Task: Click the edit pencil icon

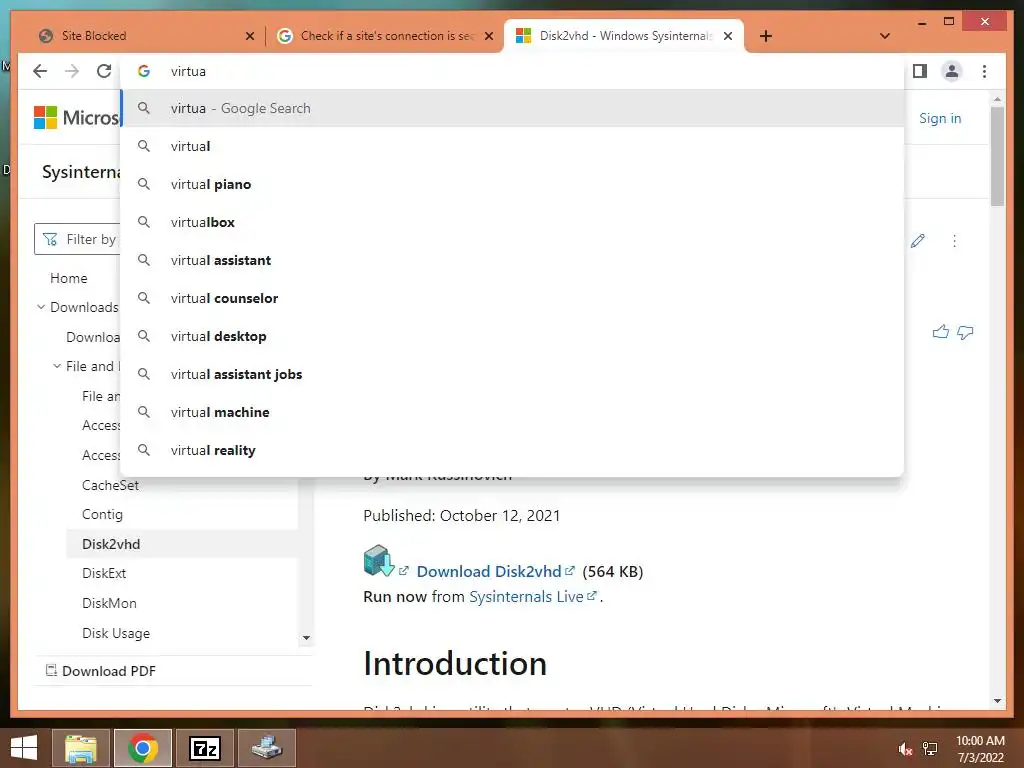Action: 918,241
